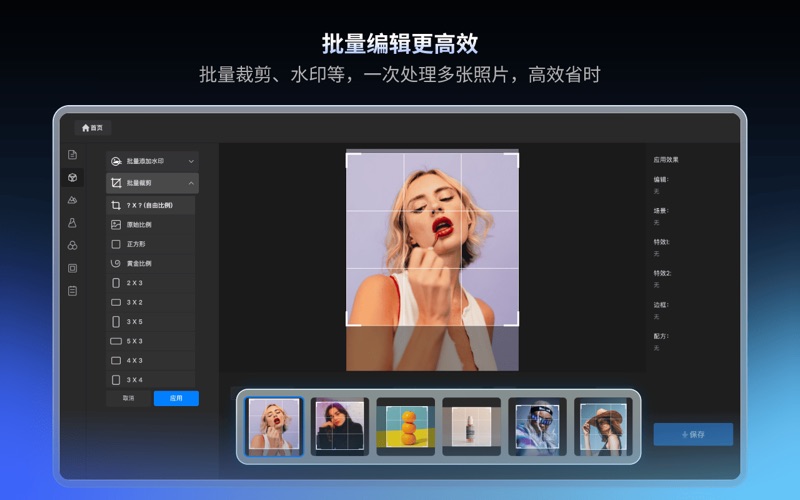Click the scene landscape sidebar icon
Screen dimensions: 800x500
pos(72,200)
